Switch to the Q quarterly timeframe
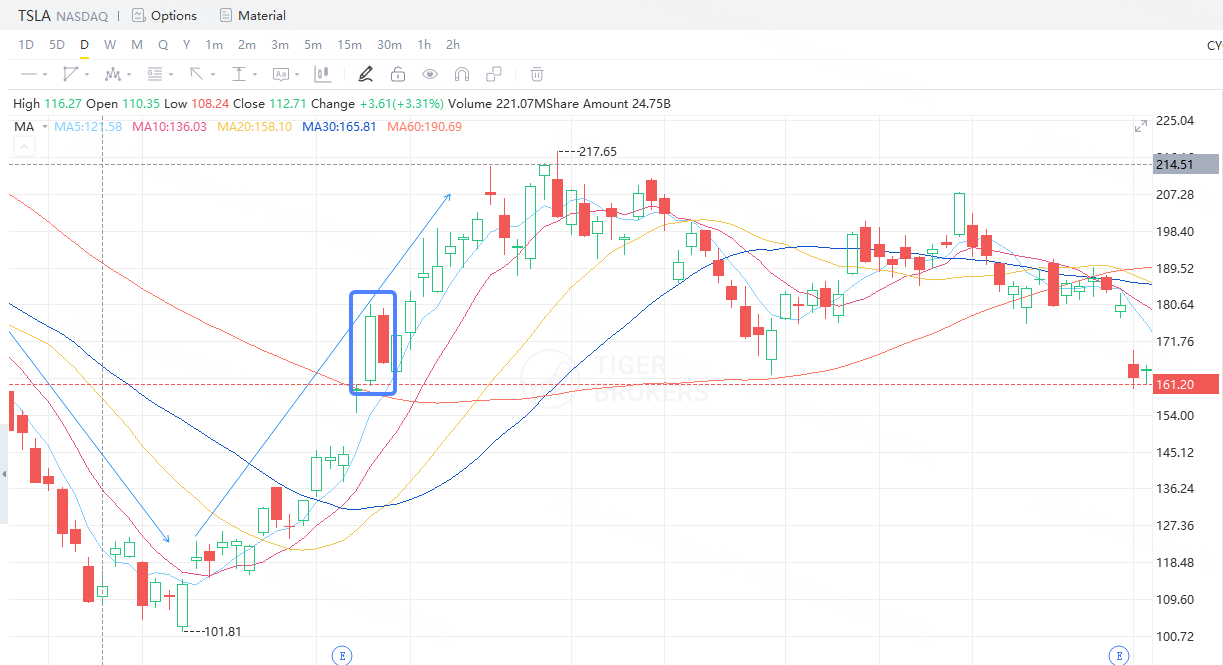1223x665 pixels. tap(163, 45)
